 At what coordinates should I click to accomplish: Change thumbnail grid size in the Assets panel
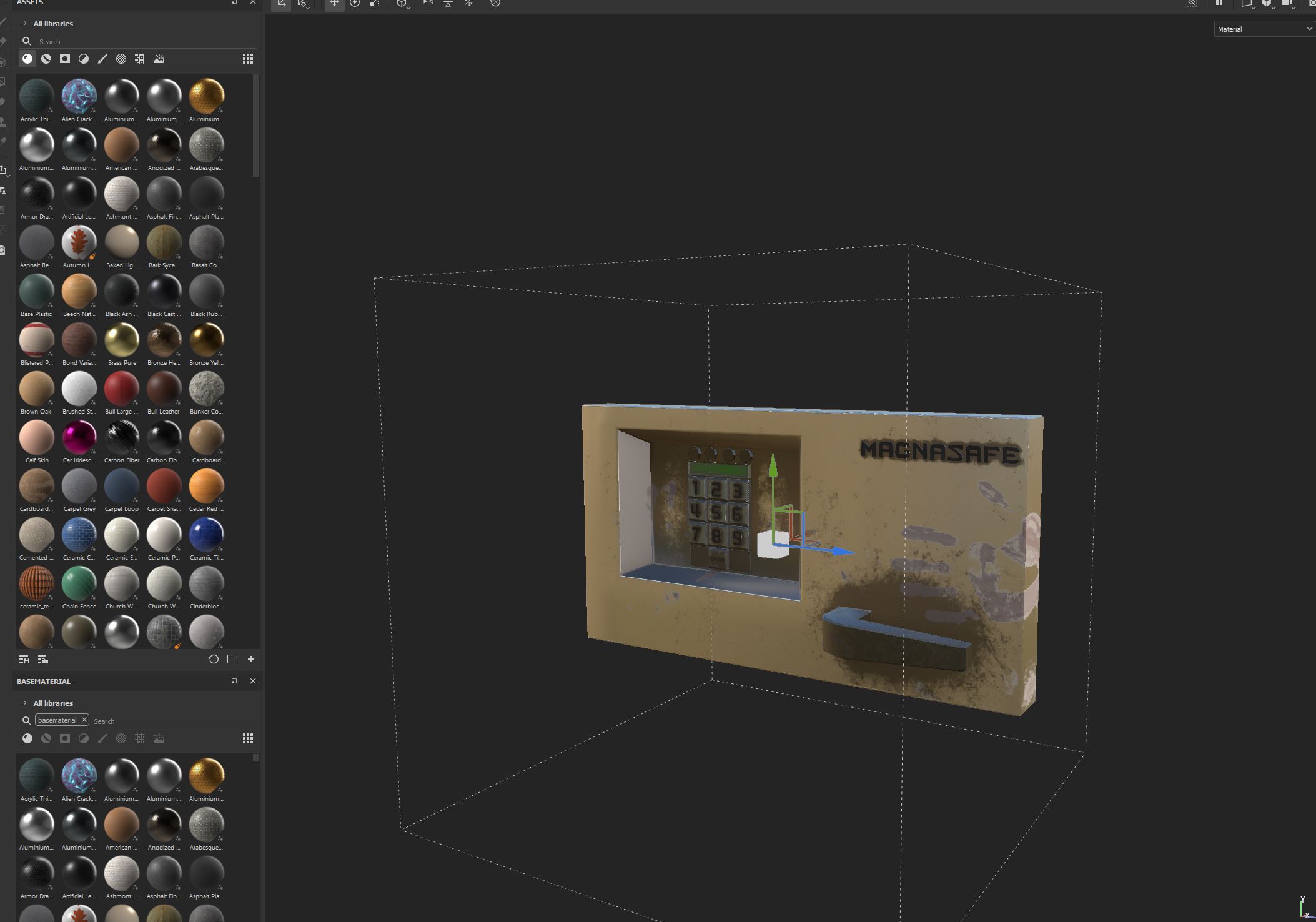(248, 59)
